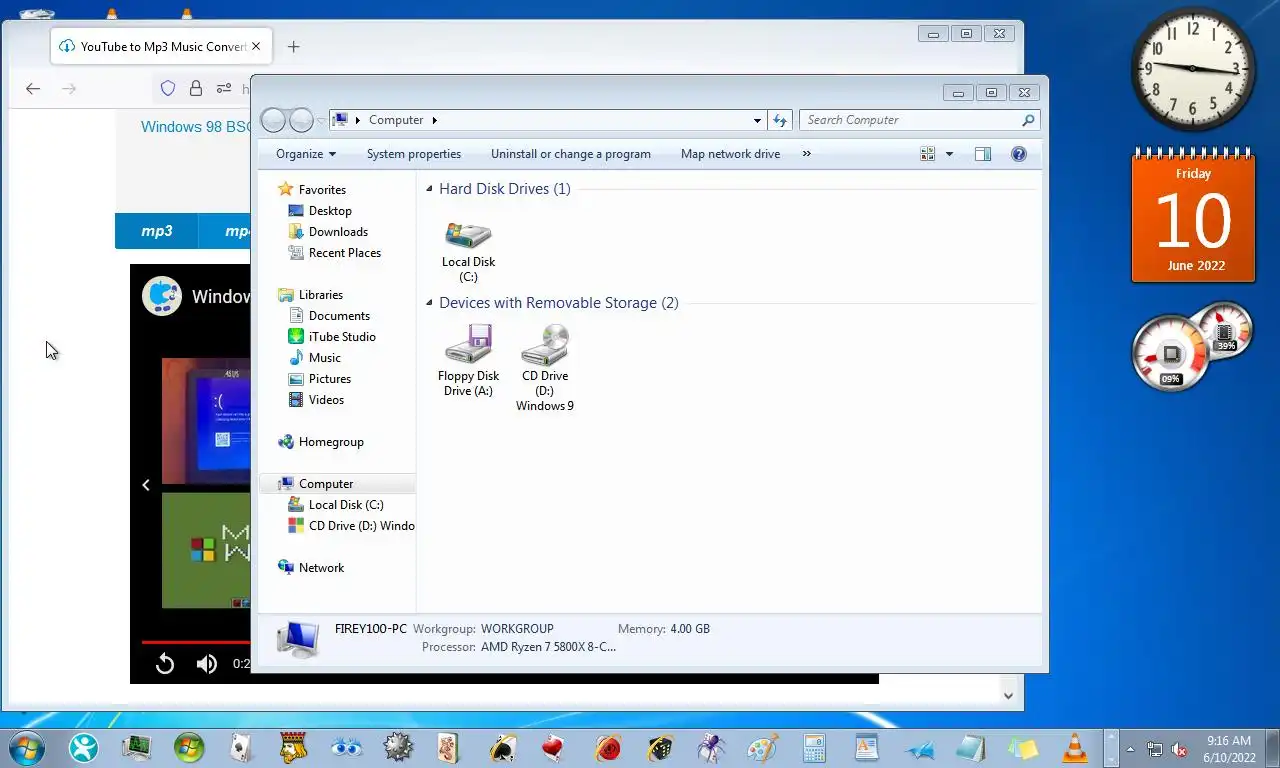Launch Spider Solitaire from taskbar
This screenshot has width=1280, height=768.
click(711, 748)
